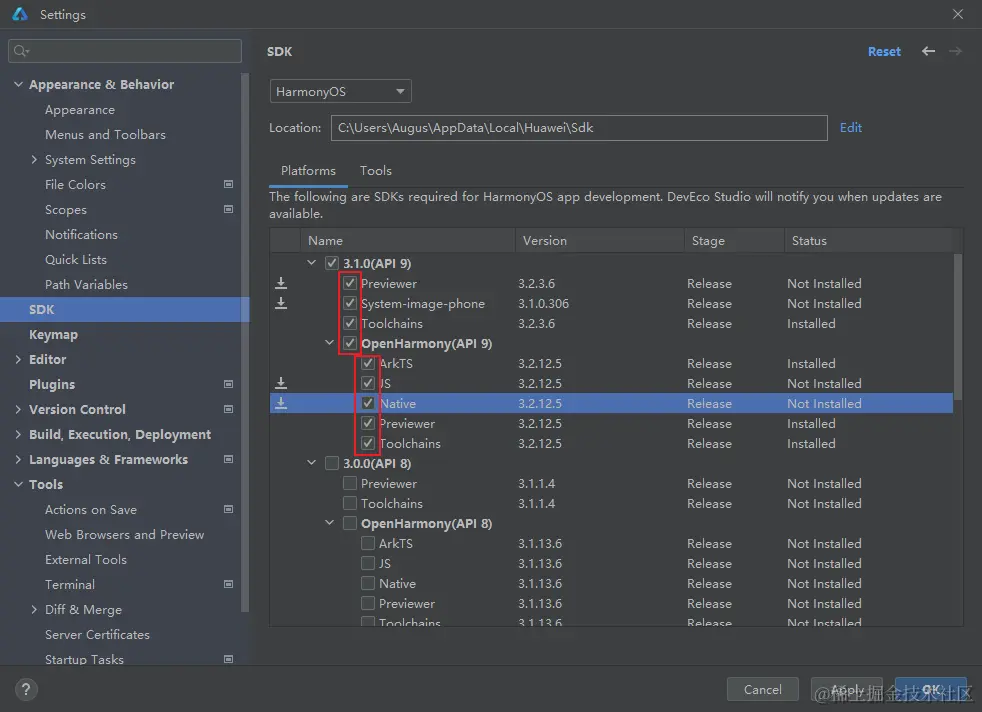Check the 3.0.0(API 8) checkbox
The image size is (982, 712).
tap(332, 463)
